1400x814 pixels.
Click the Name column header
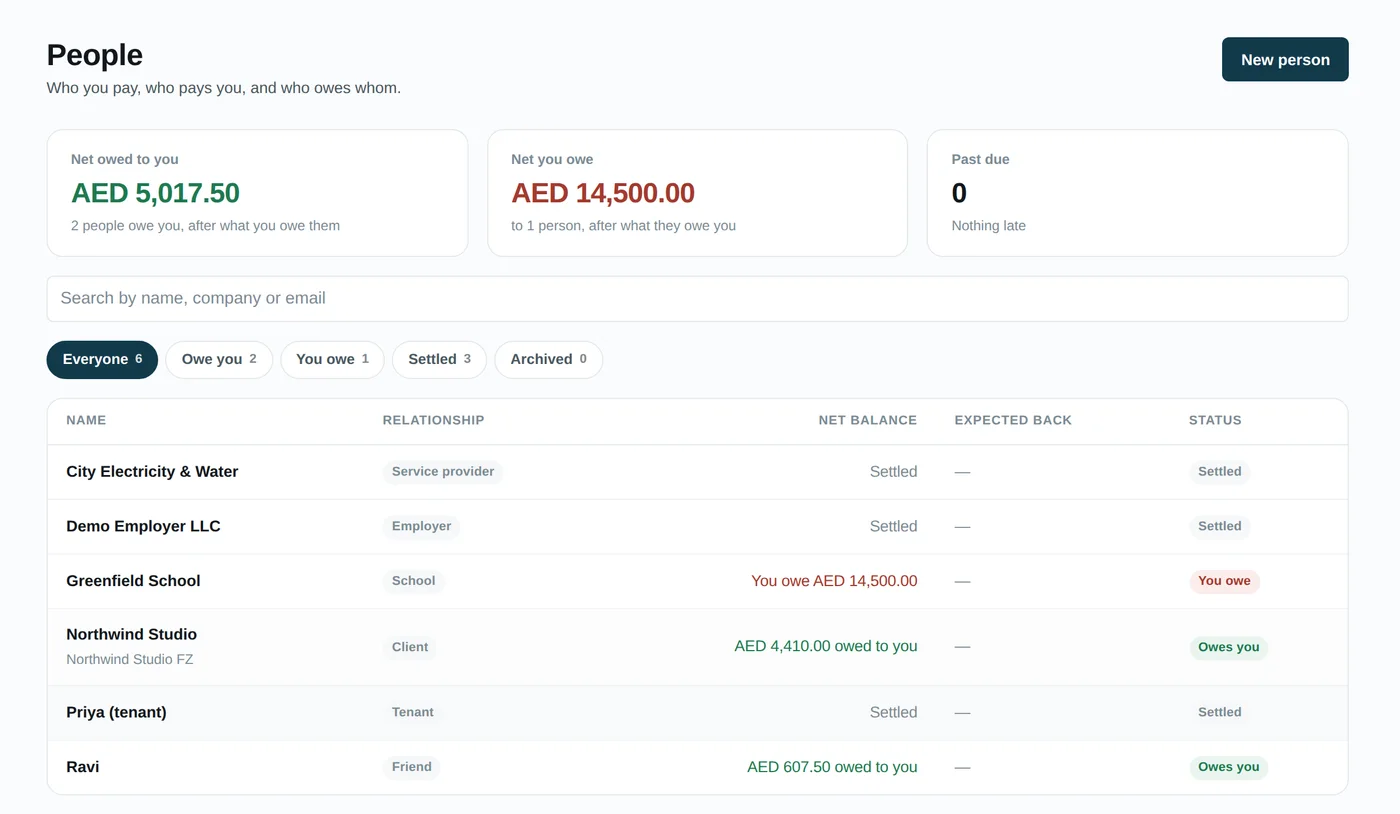tap(86, 420)
